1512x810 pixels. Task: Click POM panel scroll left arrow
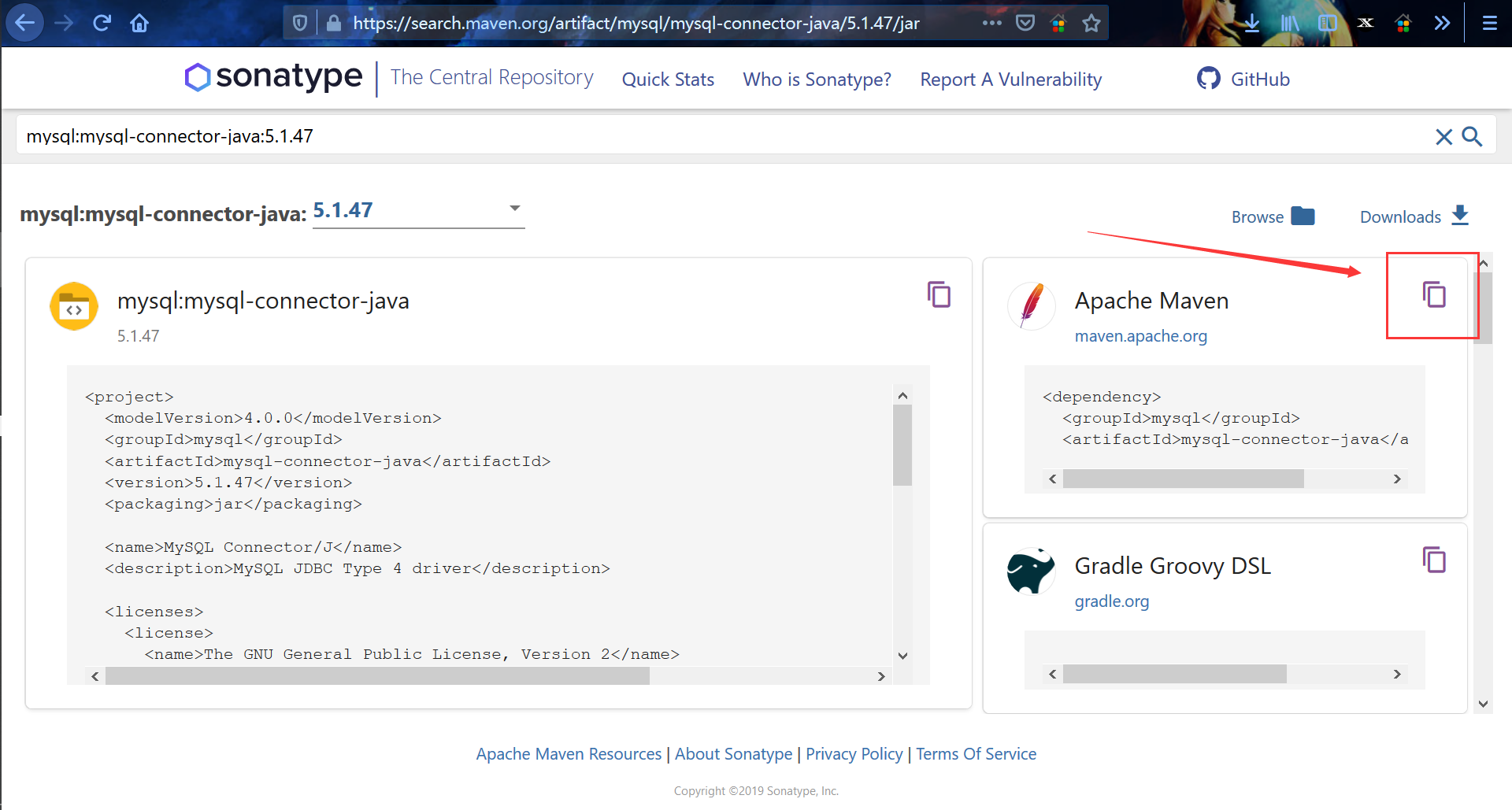tap(95, 676)
